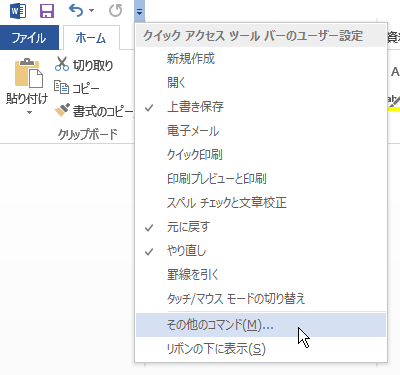Image resolution: width=400 pixels, height=375 pixels.
Task: Click the Word application icon
Action: (18, 11)
